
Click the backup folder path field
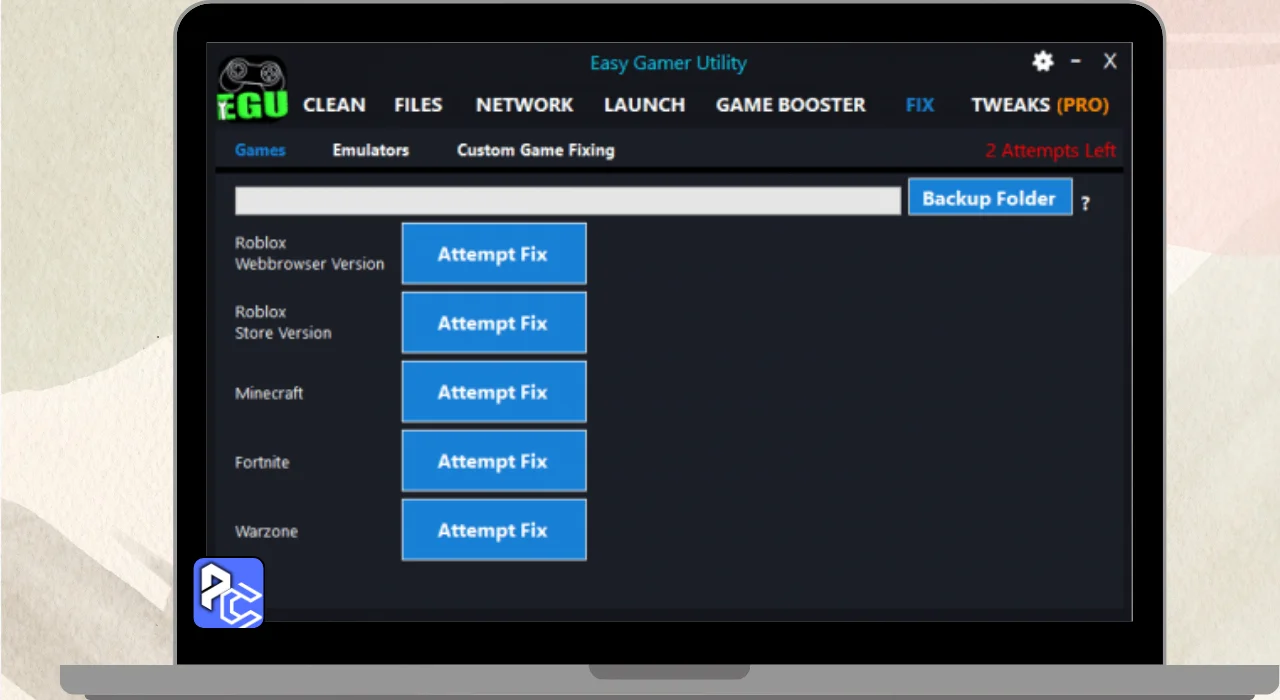(x=568, y=200)
